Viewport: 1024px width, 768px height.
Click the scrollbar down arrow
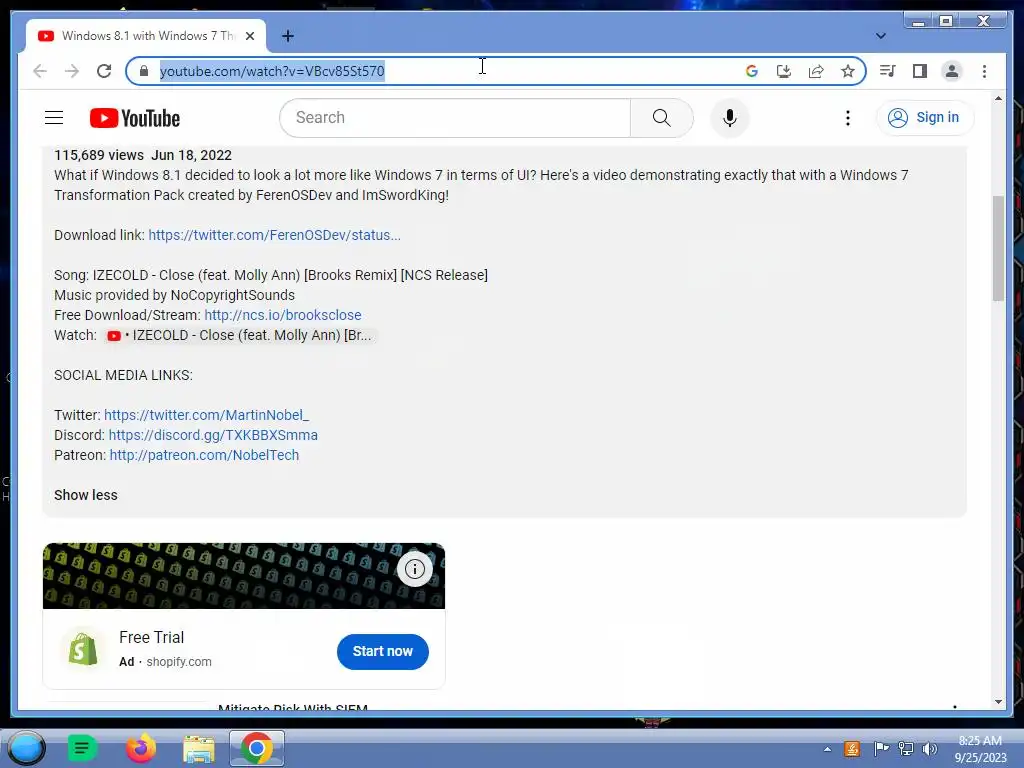(998, 702)
